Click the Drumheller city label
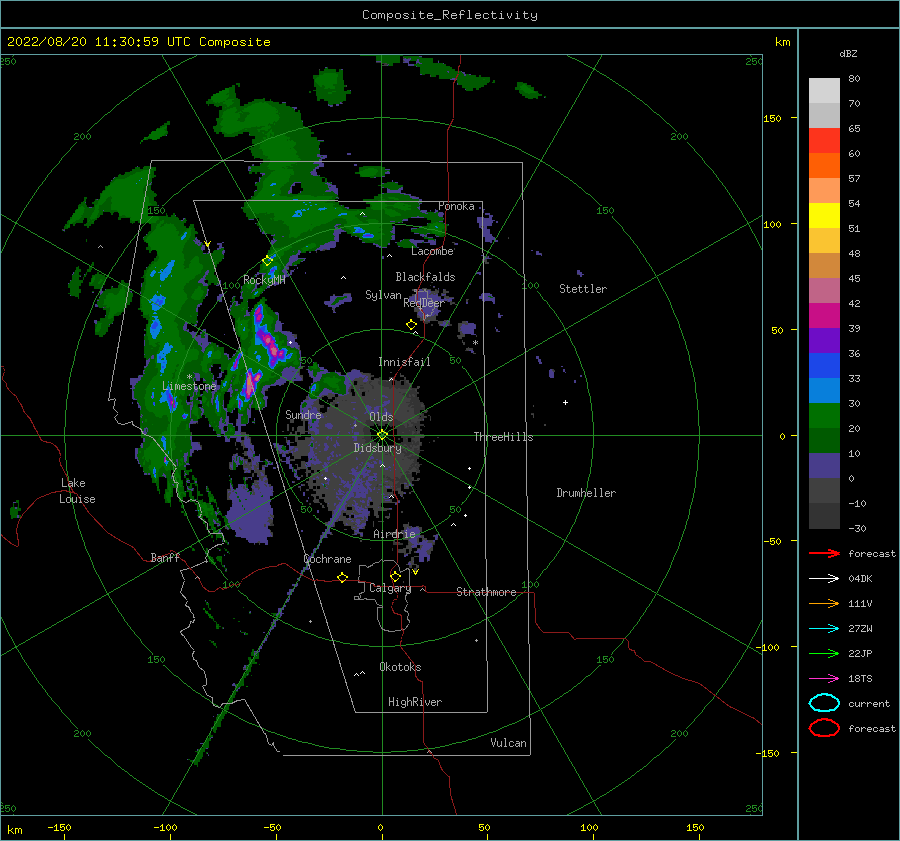 point(586,493)
